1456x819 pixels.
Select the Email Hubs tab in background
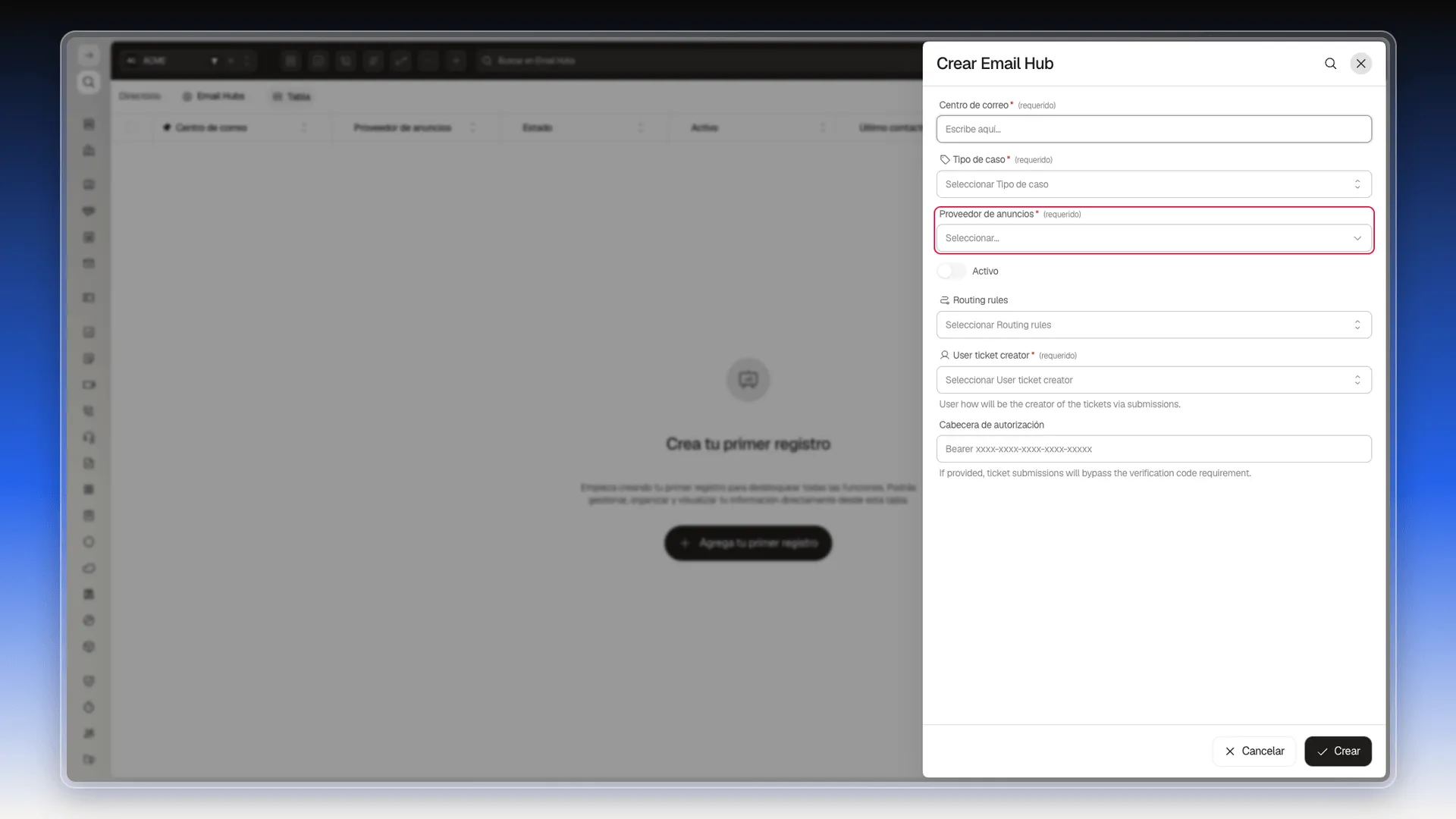coord(214,96)
